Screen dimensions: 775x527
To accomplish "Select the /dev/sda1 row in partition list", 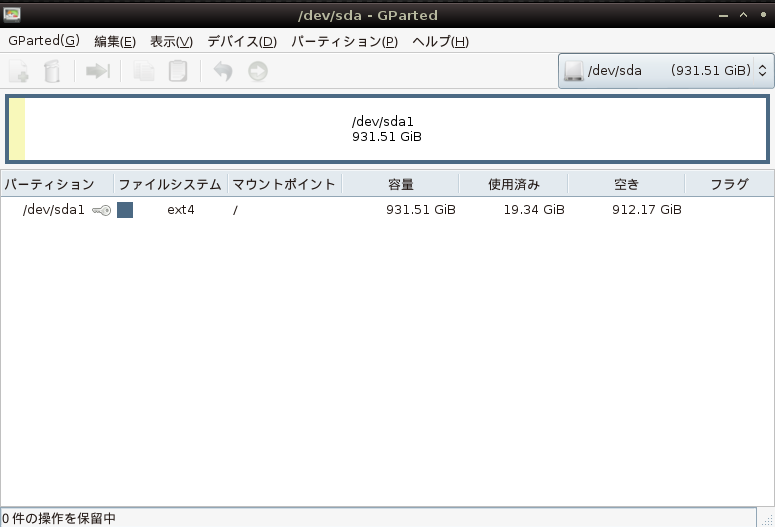I will click(388, 210).
